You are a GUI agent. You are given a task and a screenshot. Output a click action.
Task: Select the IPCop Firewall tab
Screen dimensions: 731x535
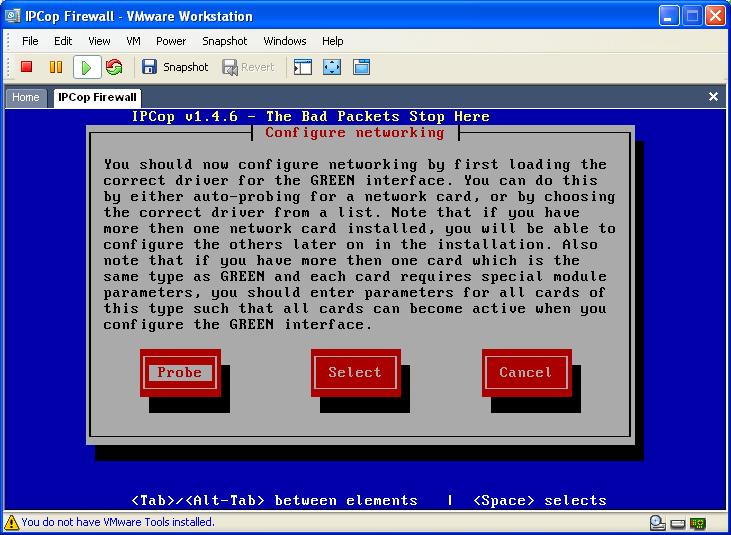(97, 97)
